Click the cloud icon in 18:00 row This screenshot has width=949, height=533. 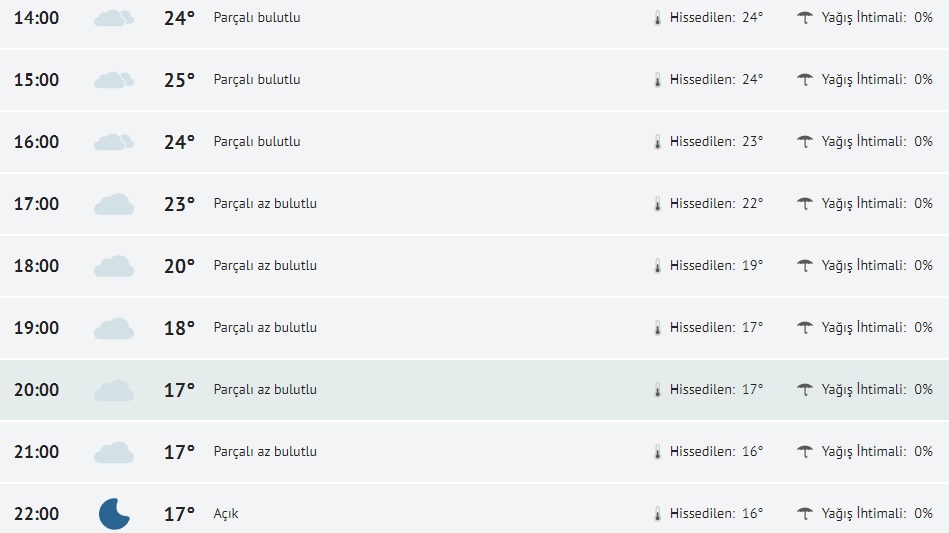[x=114, y=266]
